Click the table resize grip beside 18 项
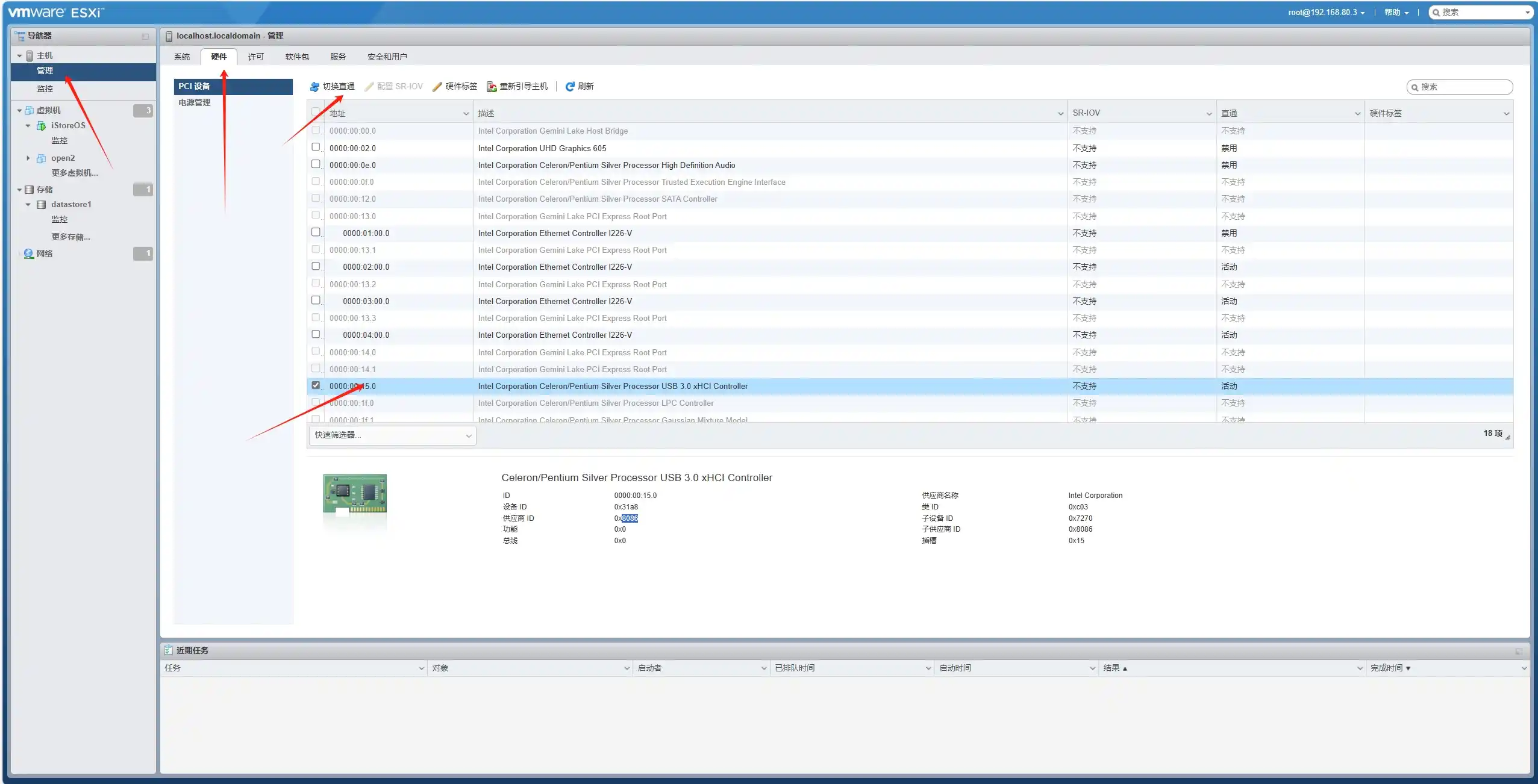 pyautogui.click(x=1508, y=438)
